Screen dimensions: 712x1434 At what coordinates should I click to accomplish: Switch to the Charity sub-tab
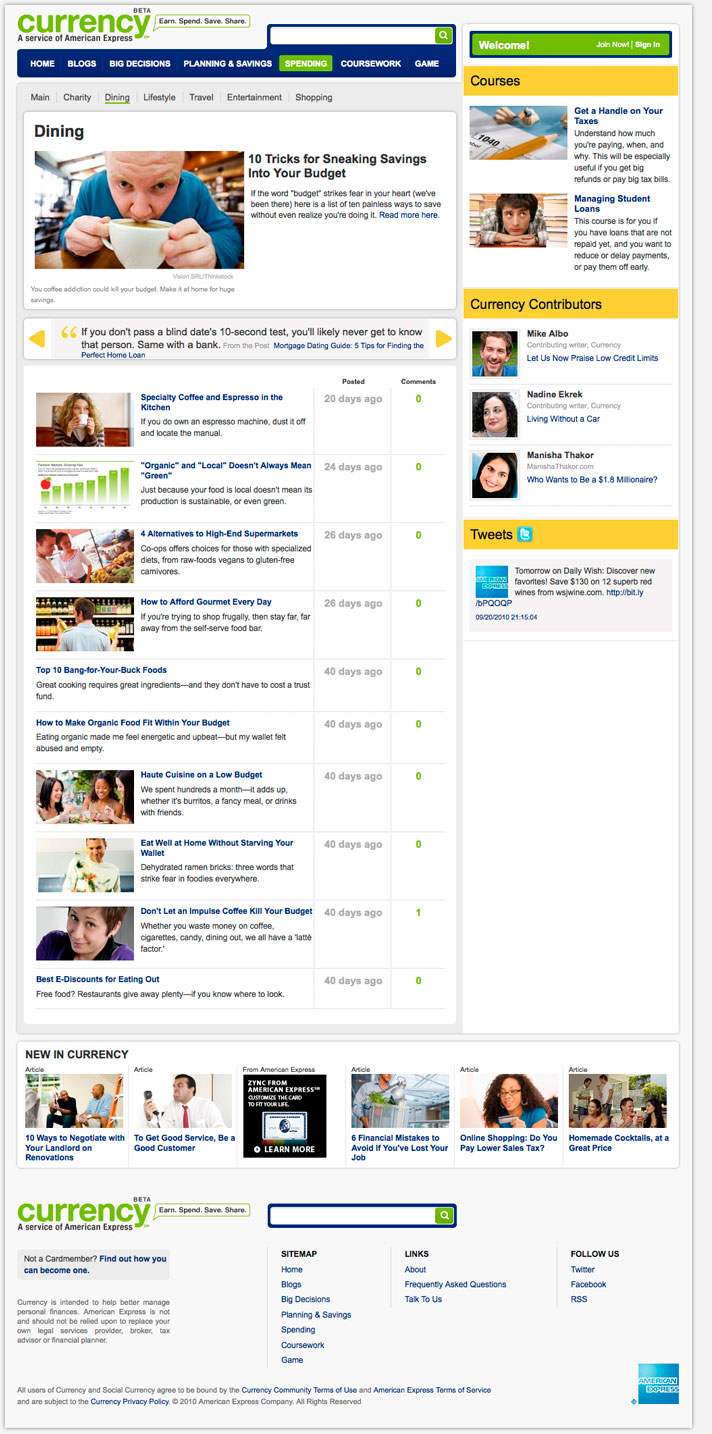(x=77, y=97)
